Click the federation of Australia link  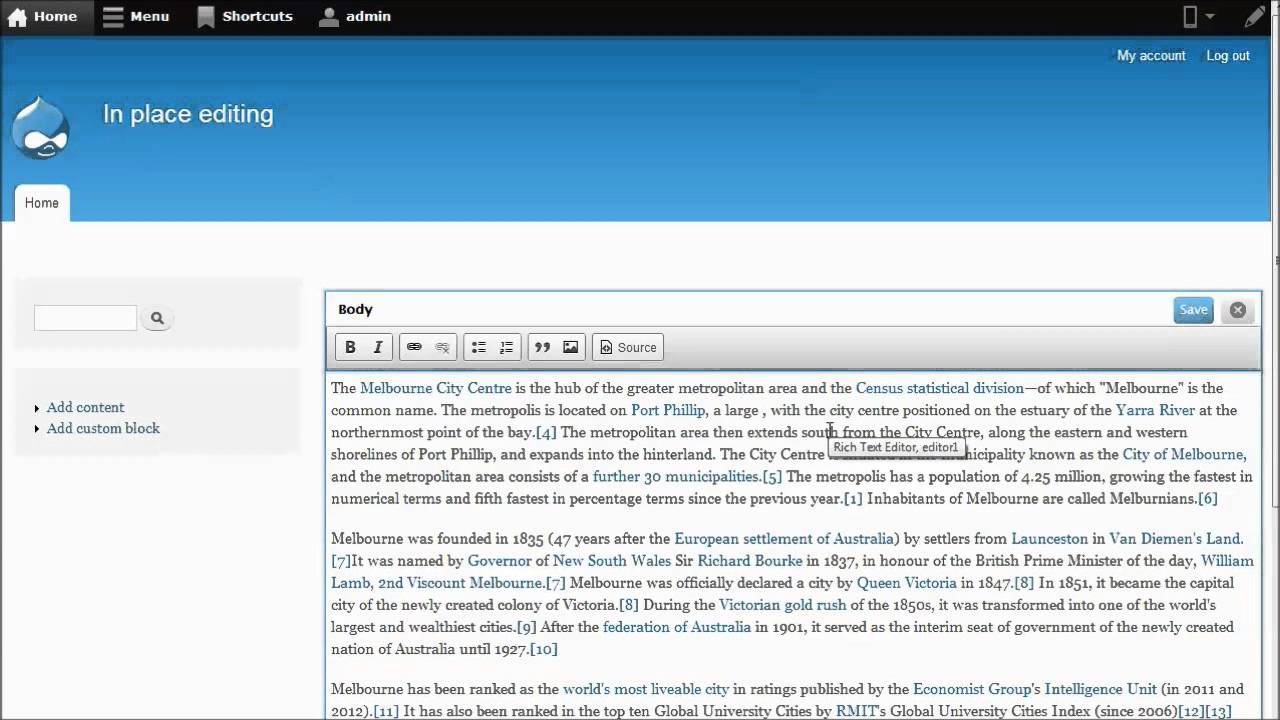coord(677,626)
